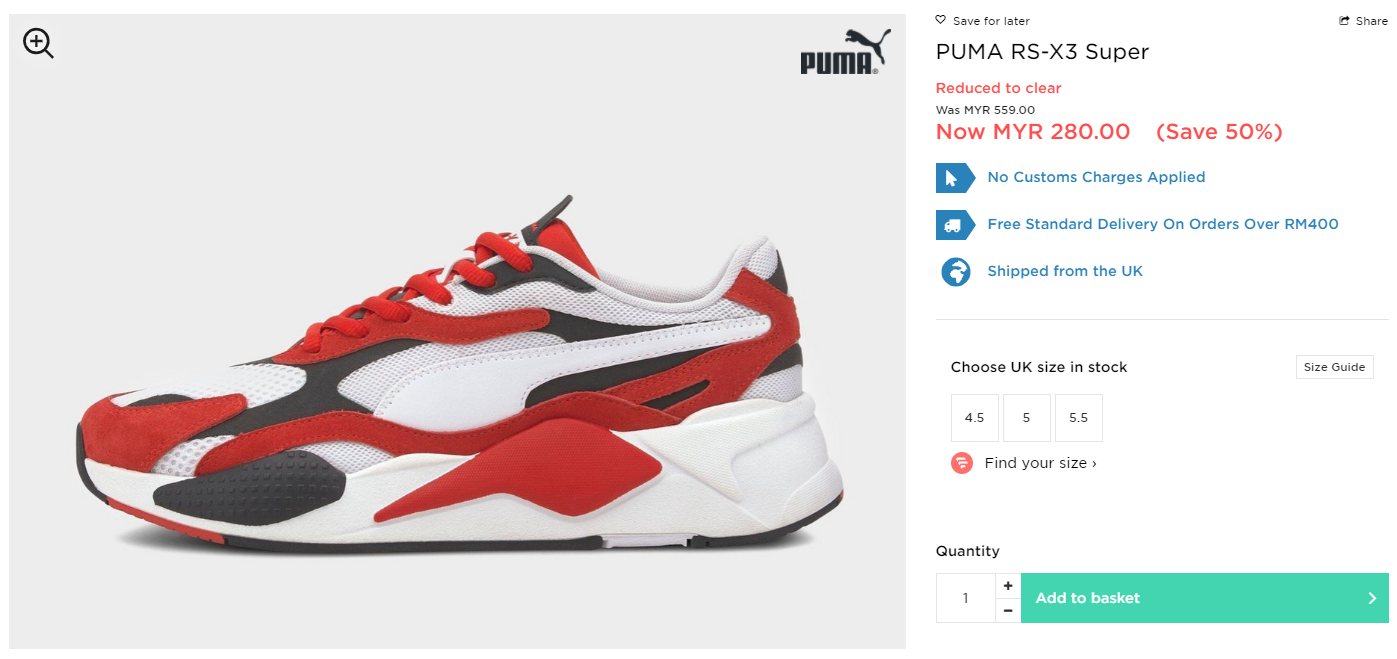This screenshot has width=1397, height=659.
Task: Increase quantity with the plus stepper
Action: point(1008,586)
